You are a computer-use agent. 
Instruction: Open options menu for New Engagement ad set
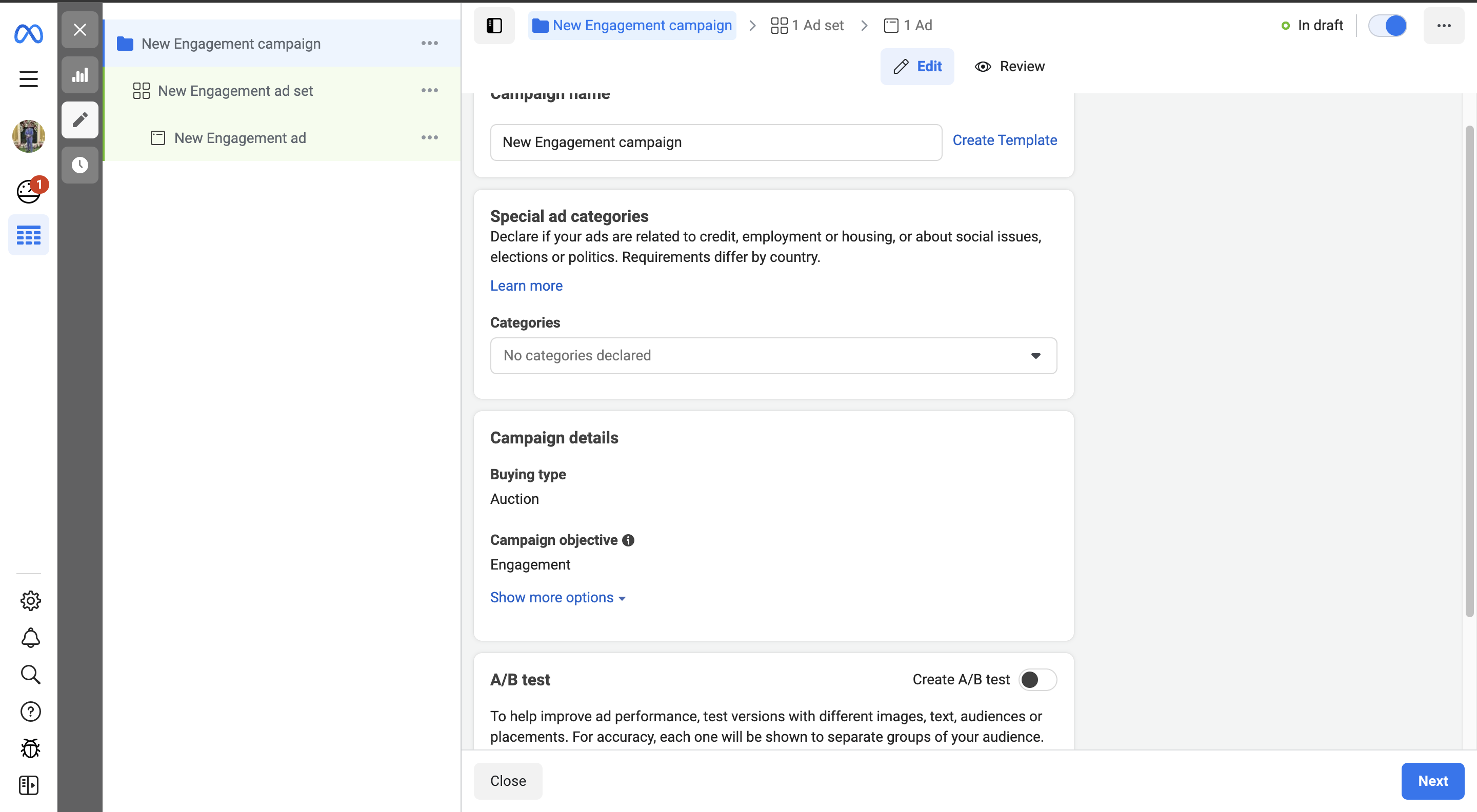pyautogui.click(x=429, y=91)
